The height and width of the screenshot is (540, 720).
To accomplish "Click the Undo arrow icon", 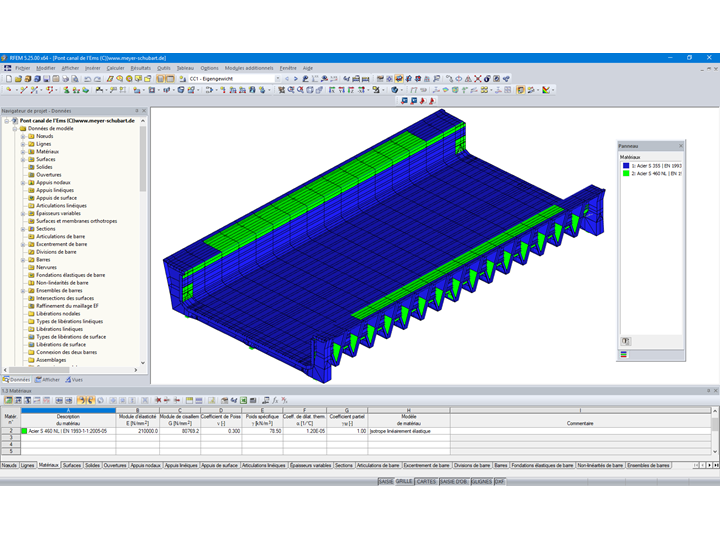I will tap(88, 79).
